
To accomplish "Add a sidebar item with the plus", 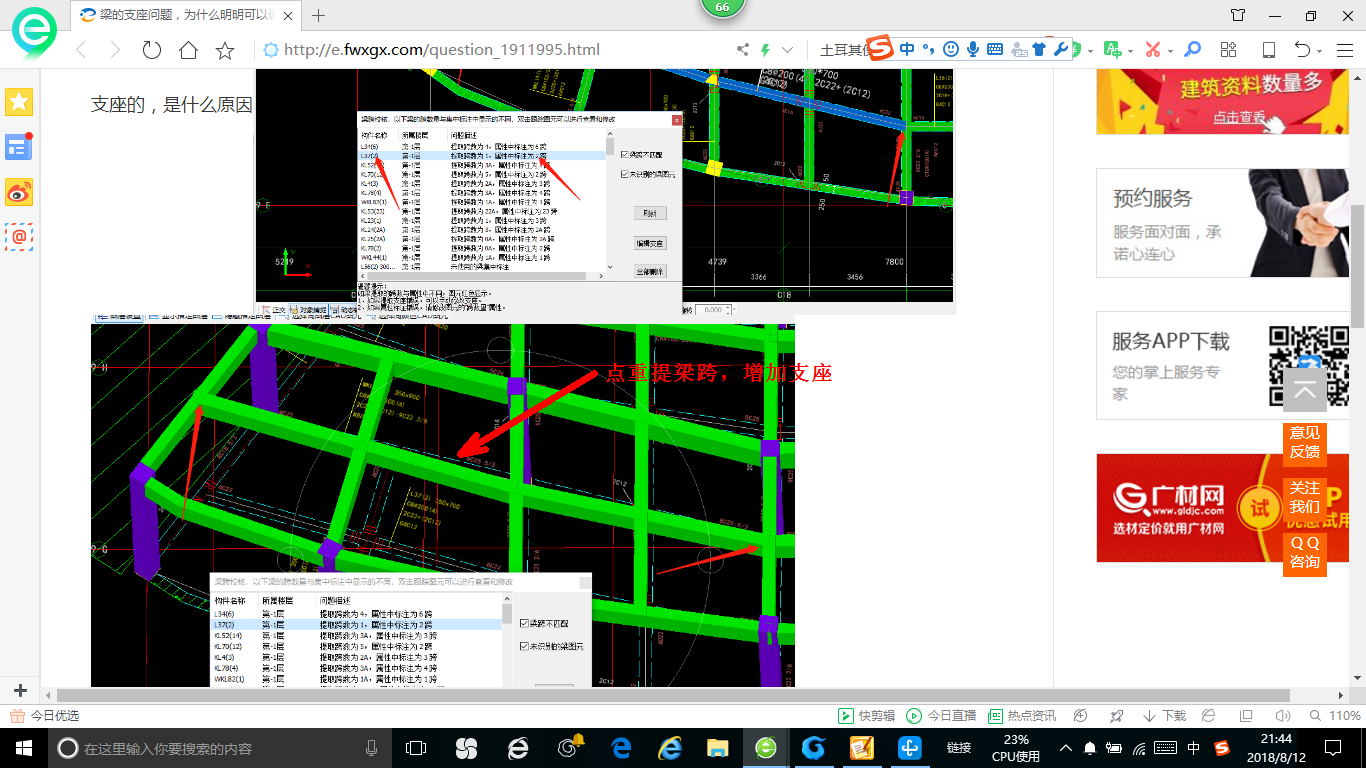I will (20, 690).
